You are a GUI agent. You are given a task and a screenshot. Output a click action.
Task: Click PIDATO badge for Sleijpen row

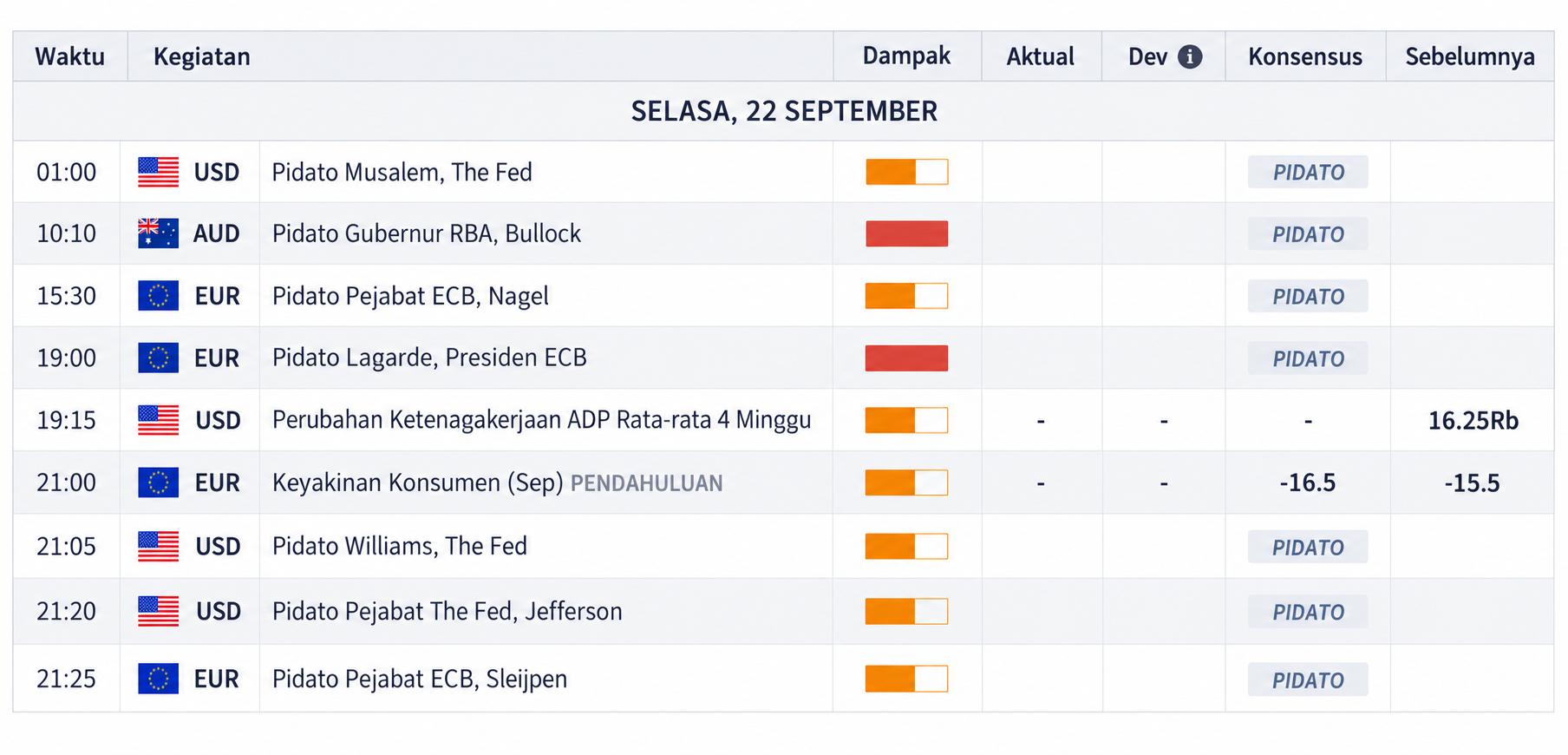tap(1308, 679)
